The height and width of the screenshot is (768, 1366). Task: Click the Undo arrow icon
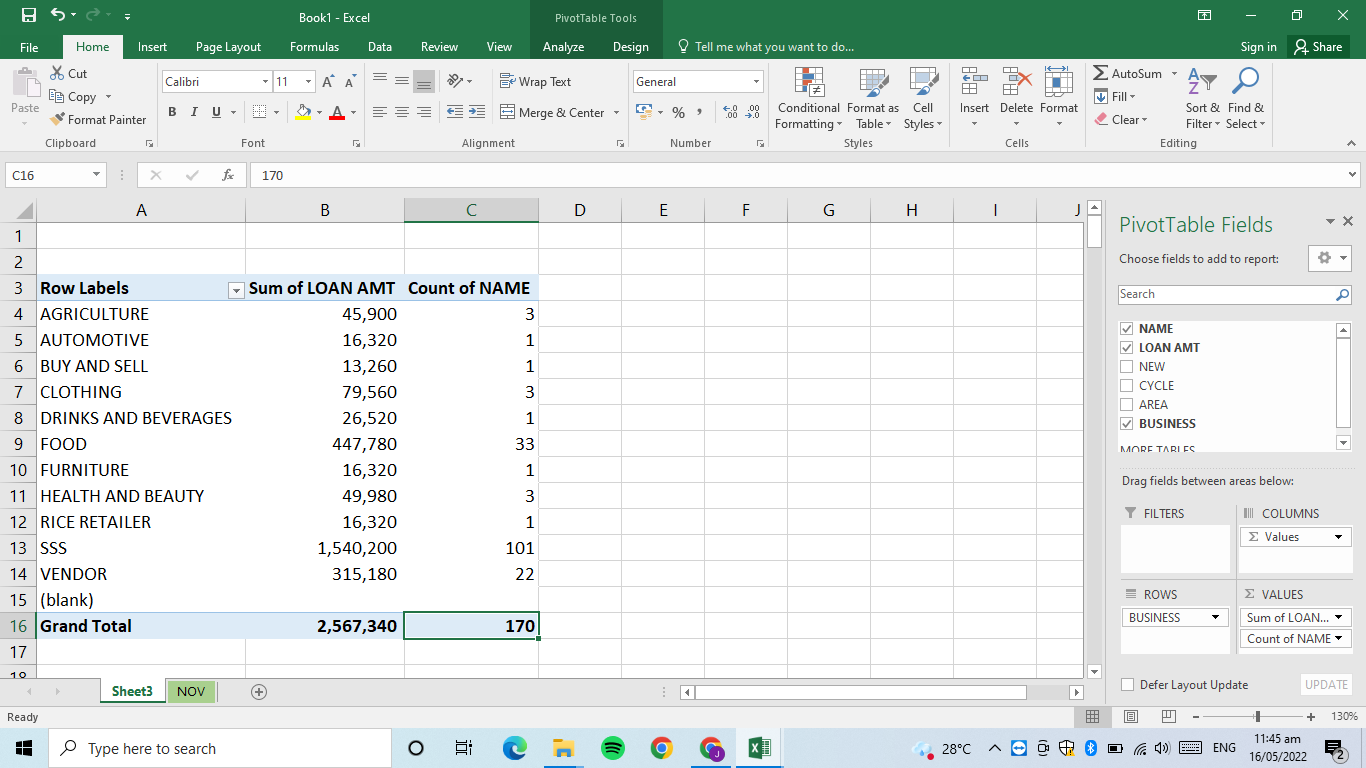(58, 16)
